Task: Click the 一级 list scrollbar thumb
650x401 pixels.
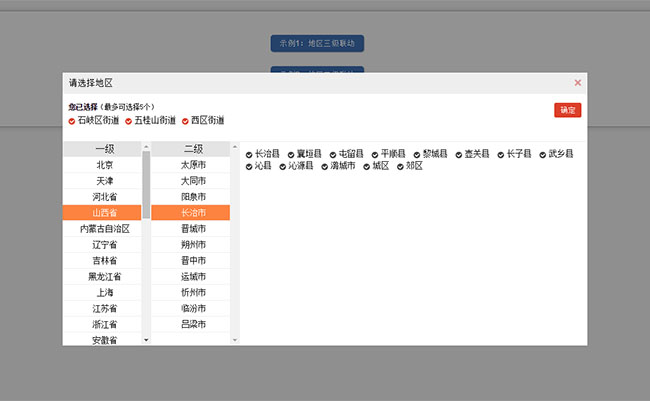Action: (x=147, y=185)
